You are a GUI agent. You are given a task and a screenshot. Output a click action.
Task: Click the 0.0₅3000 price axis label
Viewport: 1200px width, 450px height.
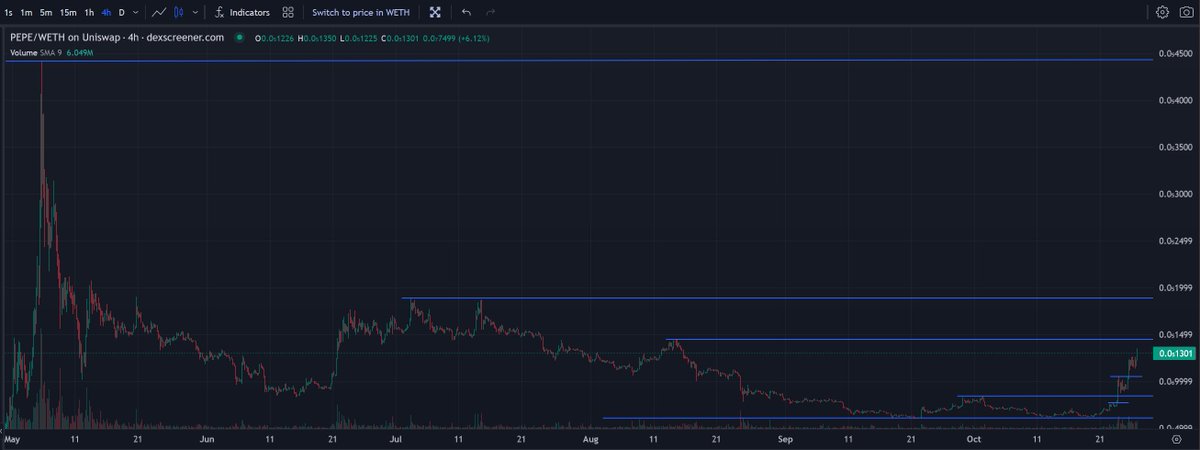coord(1175,194)
